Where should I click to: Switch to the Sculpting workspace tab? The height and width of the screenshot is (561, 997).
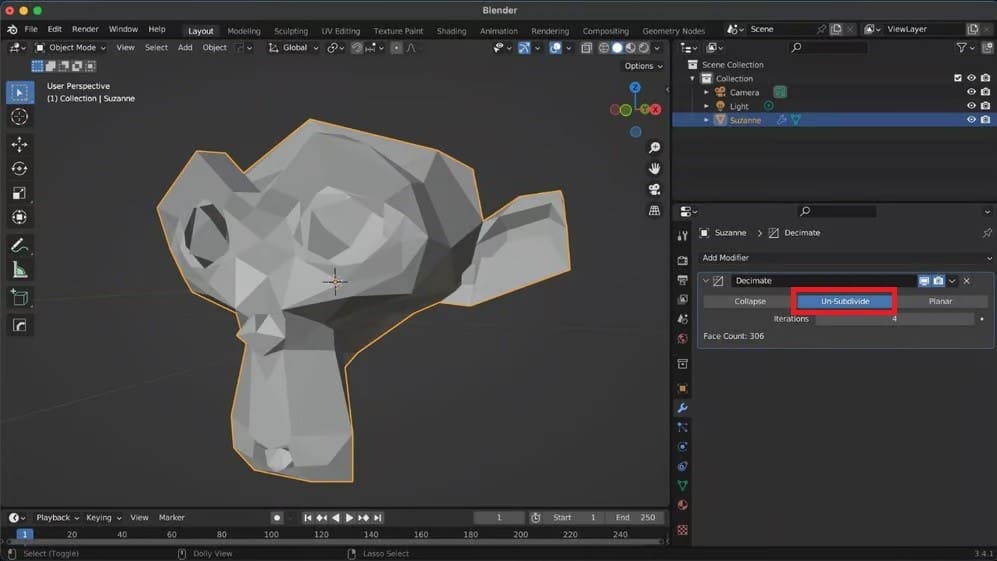[291, 31]
